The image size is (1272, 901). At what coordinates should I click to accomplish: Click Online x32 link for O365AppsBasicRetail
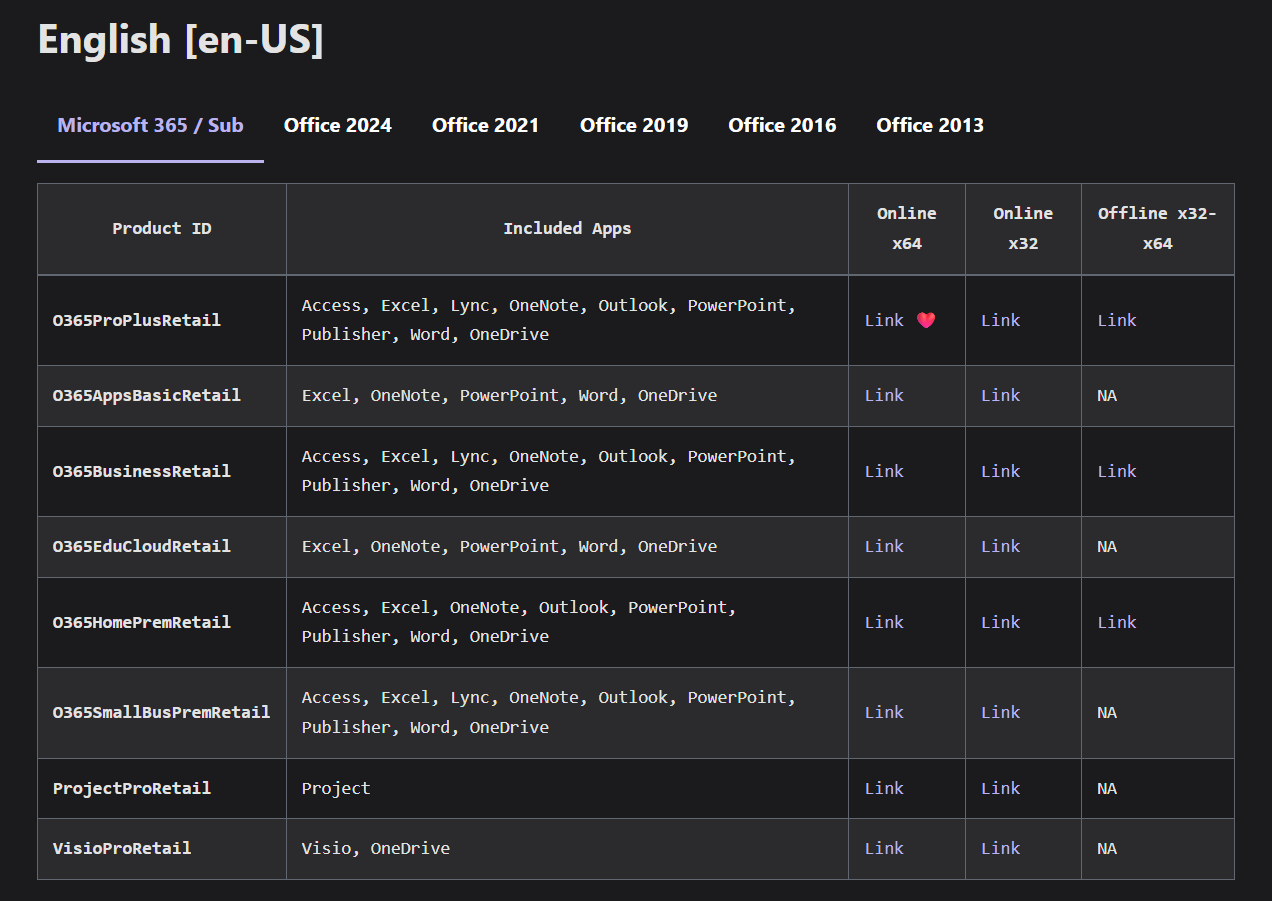coord(1000,395)
